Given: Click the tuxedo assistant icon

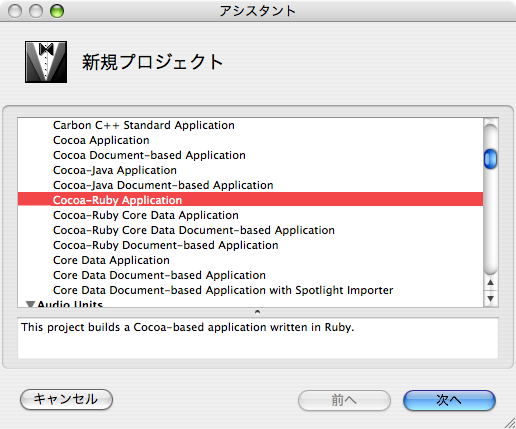Looking at the screenshot, I should (46, 62).
